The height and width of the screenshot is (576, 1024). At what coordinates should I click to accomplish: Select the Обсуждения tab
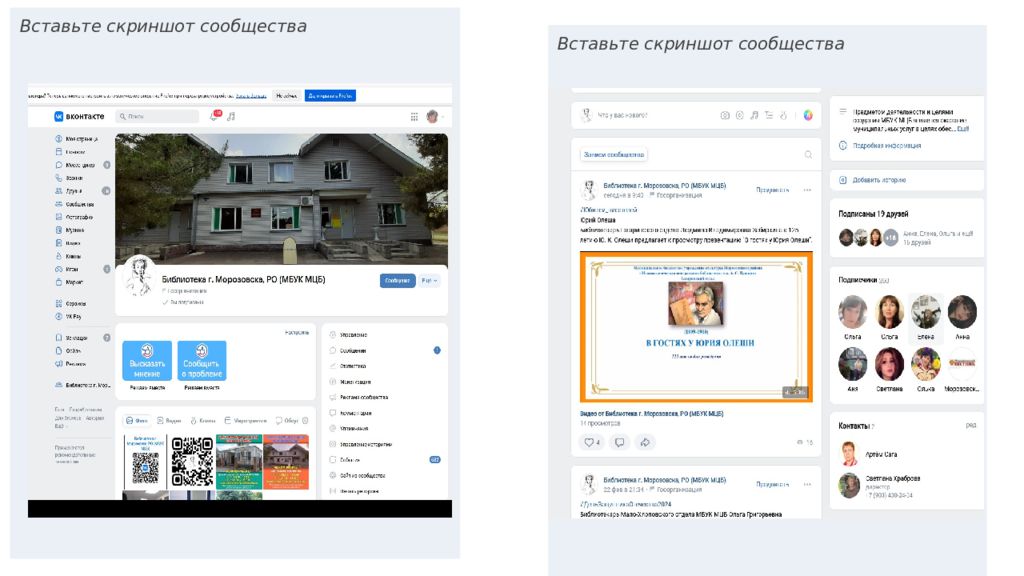tap(287, 421)
